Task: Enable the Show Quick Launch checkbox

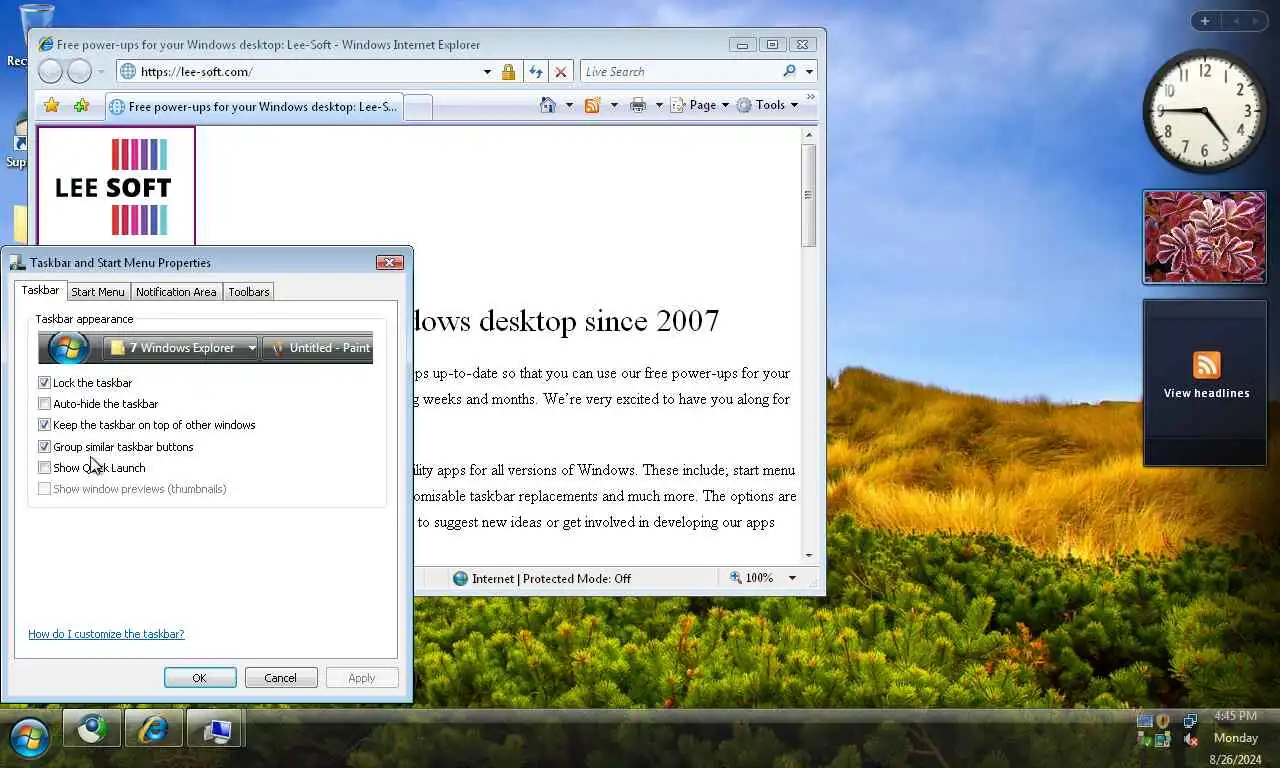Action: click(44, 467)
